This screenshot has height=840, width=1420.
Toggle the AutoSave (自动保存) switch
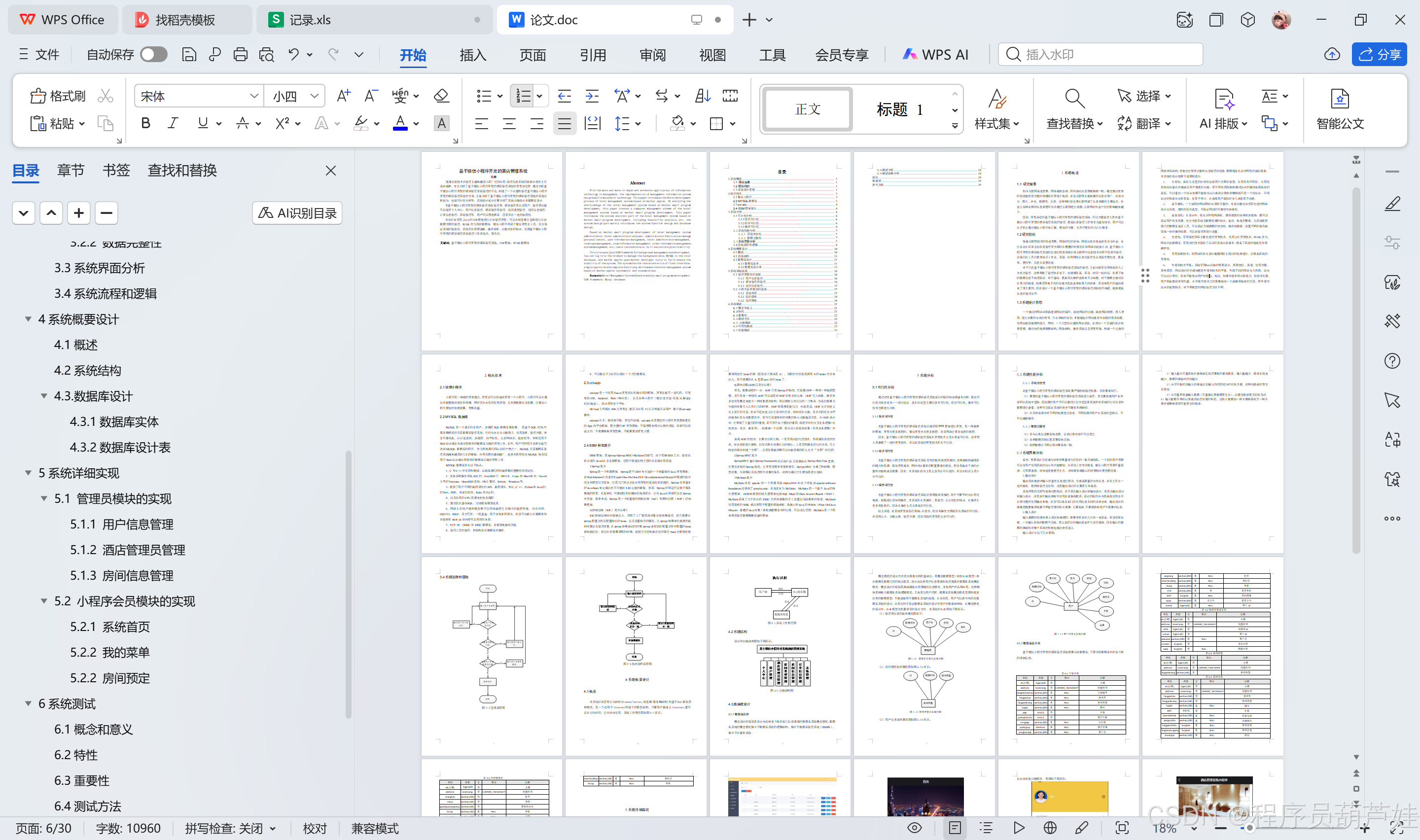154,54
